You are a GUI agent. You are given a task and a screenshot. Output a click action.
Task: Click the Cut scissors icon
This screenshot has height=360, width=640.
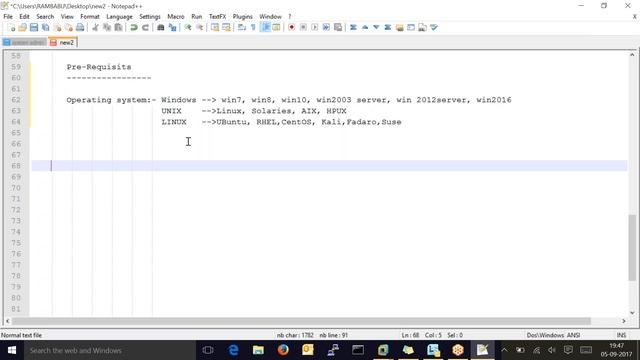click(95, 27)
